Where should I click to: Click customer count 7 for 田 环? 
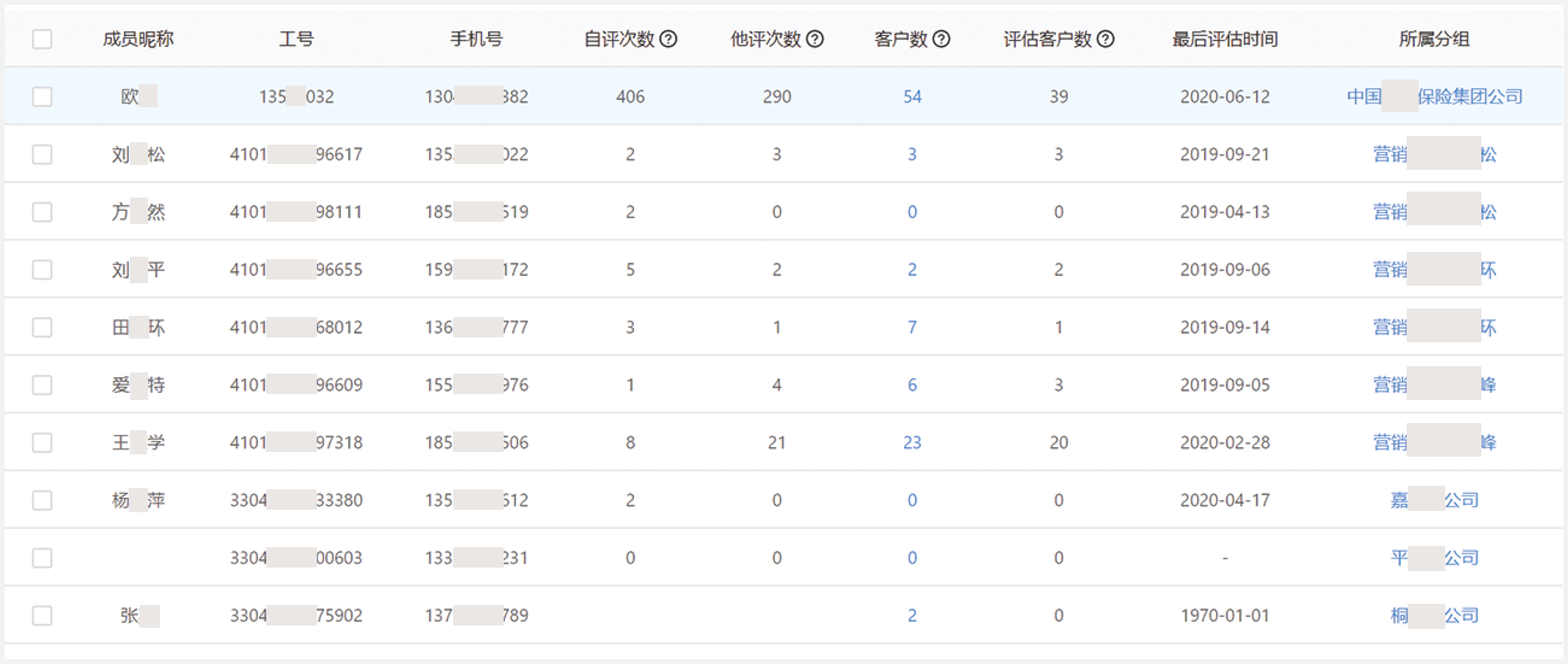coord(912,327)
